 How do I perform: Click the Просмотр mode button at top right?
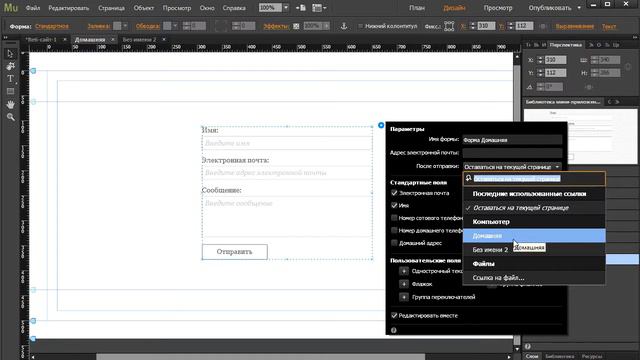tap(498, 8)
